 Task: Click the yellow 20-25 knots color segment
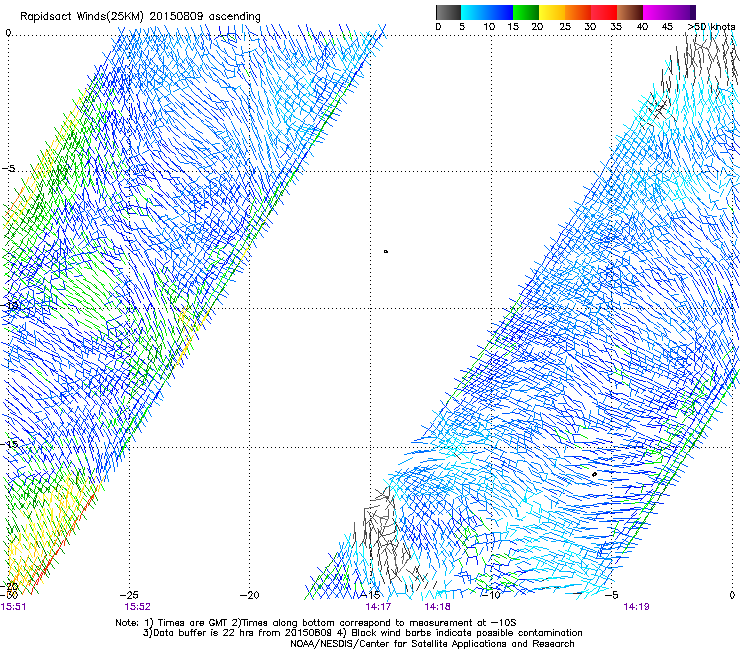[x=552, y=12]
